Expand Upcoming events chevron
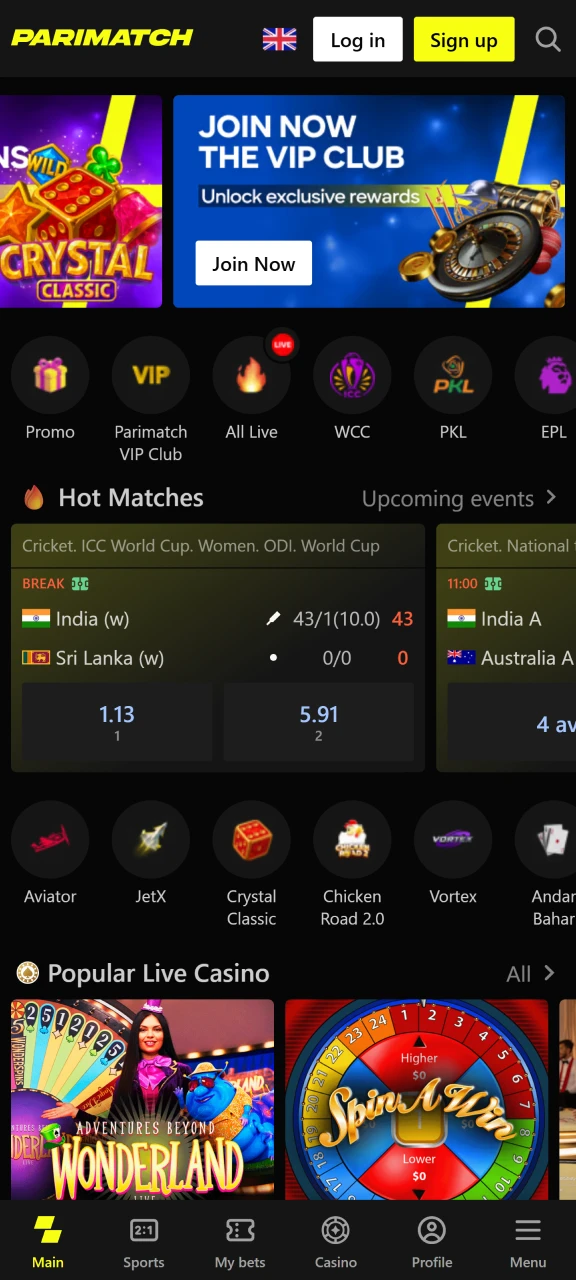 551,497
